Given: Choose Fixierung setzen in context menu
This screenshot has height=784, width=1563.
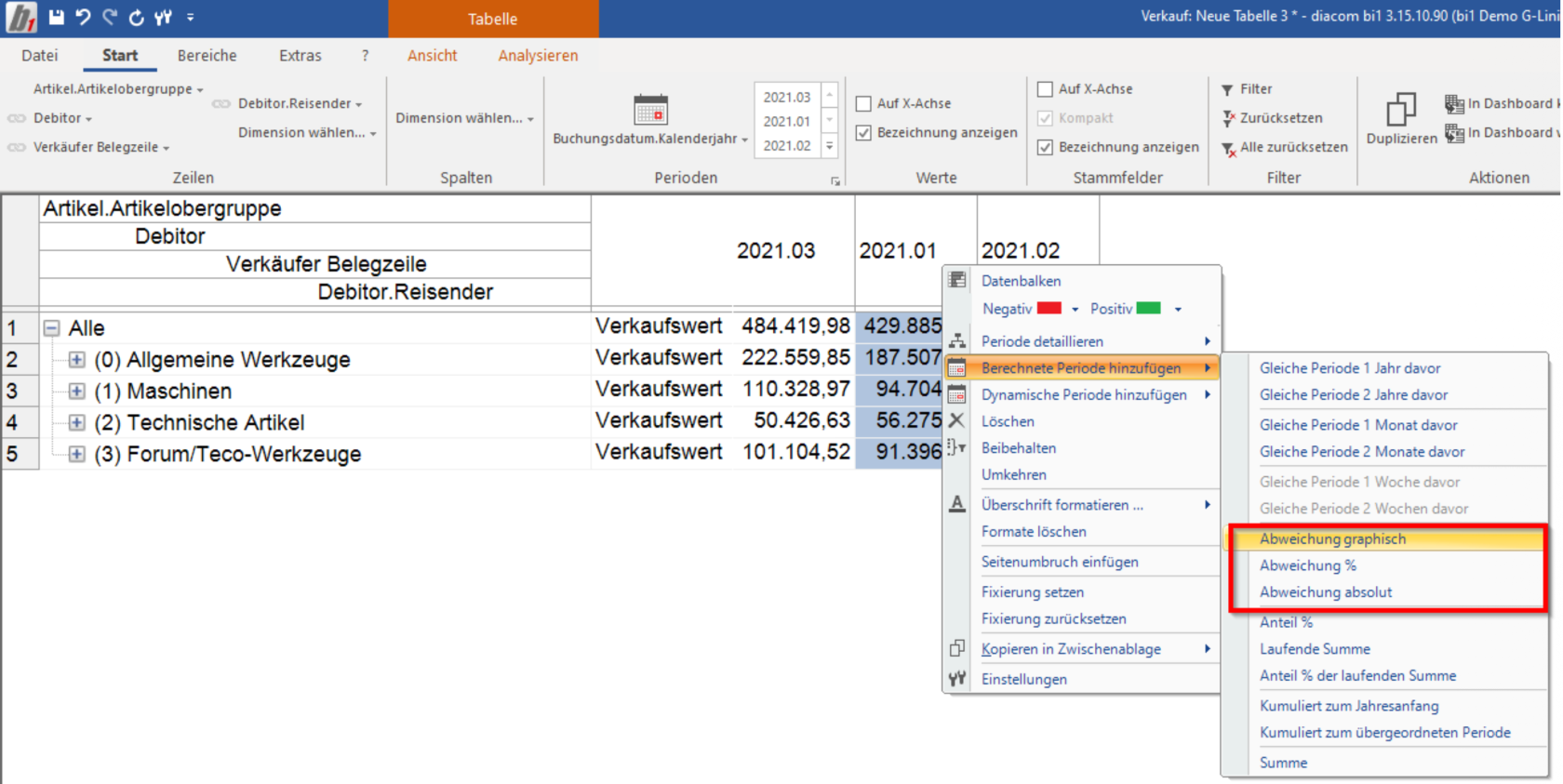Looking at the screenshot, I should 1081,592.
